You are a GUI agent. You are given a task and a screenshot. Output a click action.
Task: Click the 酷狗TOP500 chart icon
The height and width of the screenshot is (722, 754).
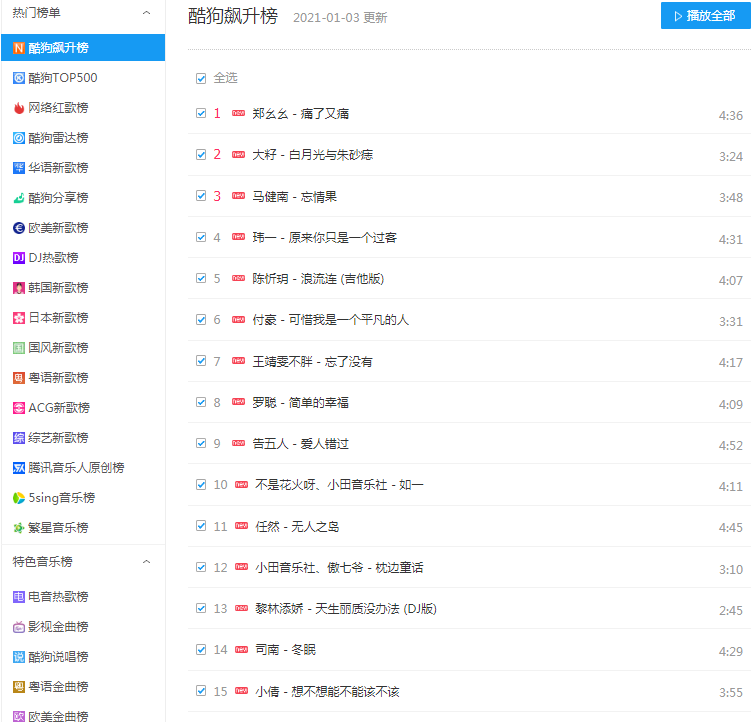[18, 78]
